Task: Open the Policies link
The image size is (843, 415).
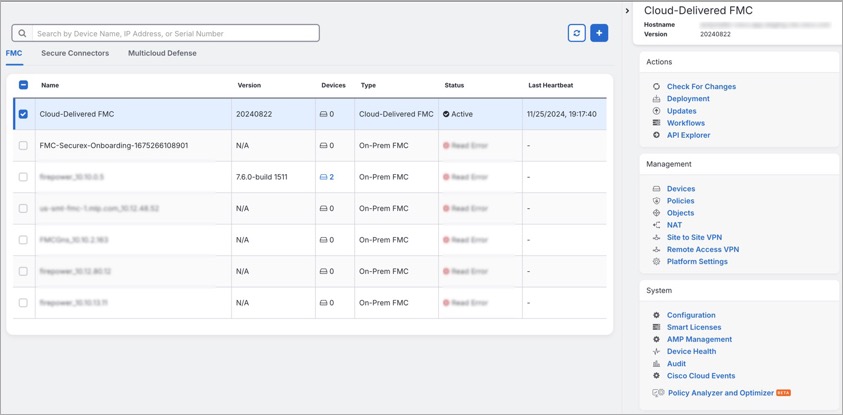Action: pos(681,201)
